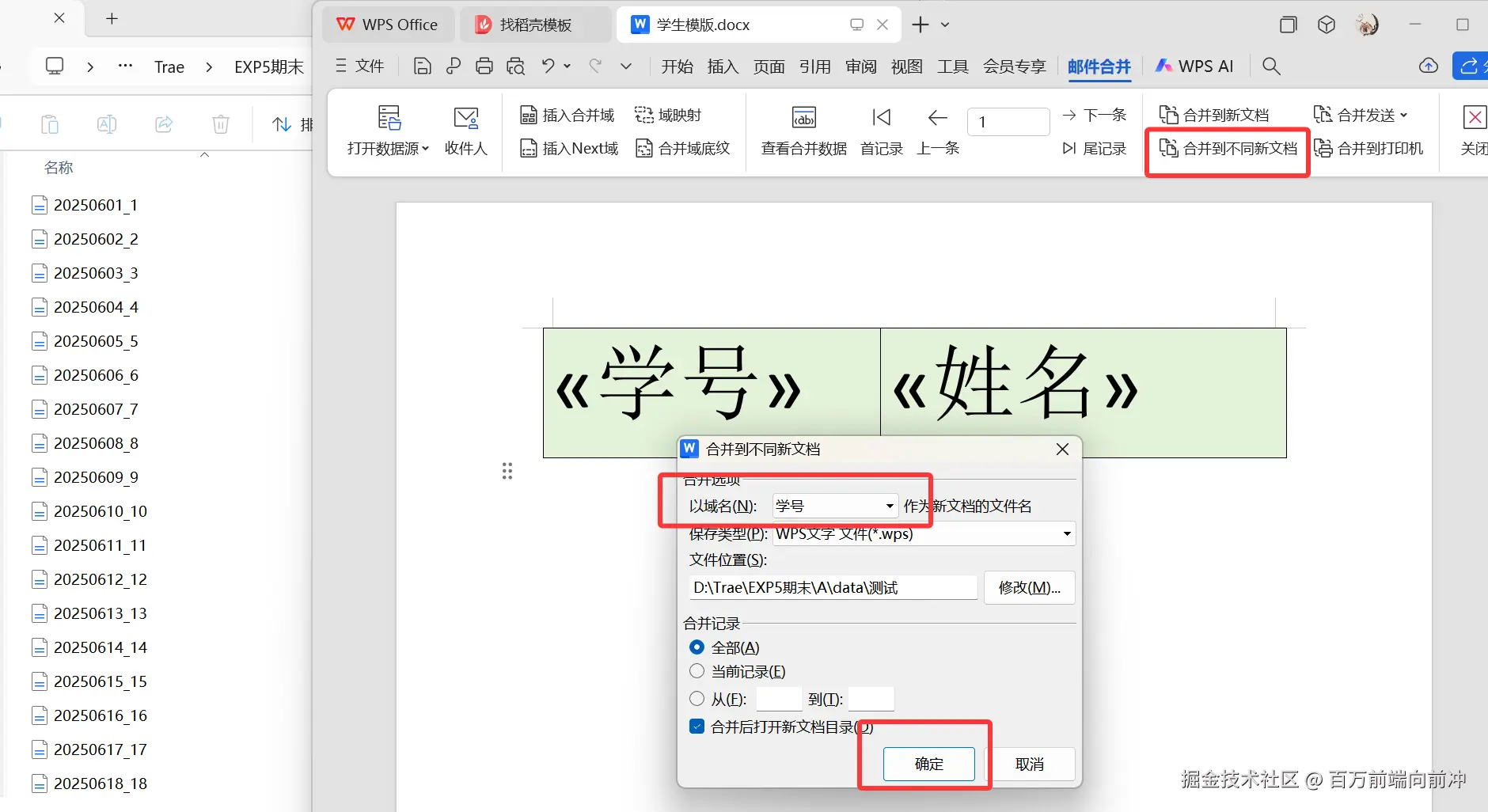Expand the Open Data Source dropdown arrow
Image resolution: width=1488 pixels, height=812 pixels.
click(x=426, y=149)
